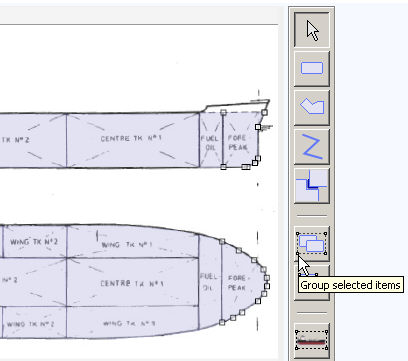Screen dimensions: 408x361
Task: Click the Group selected items icon
Action: [312, 244]
